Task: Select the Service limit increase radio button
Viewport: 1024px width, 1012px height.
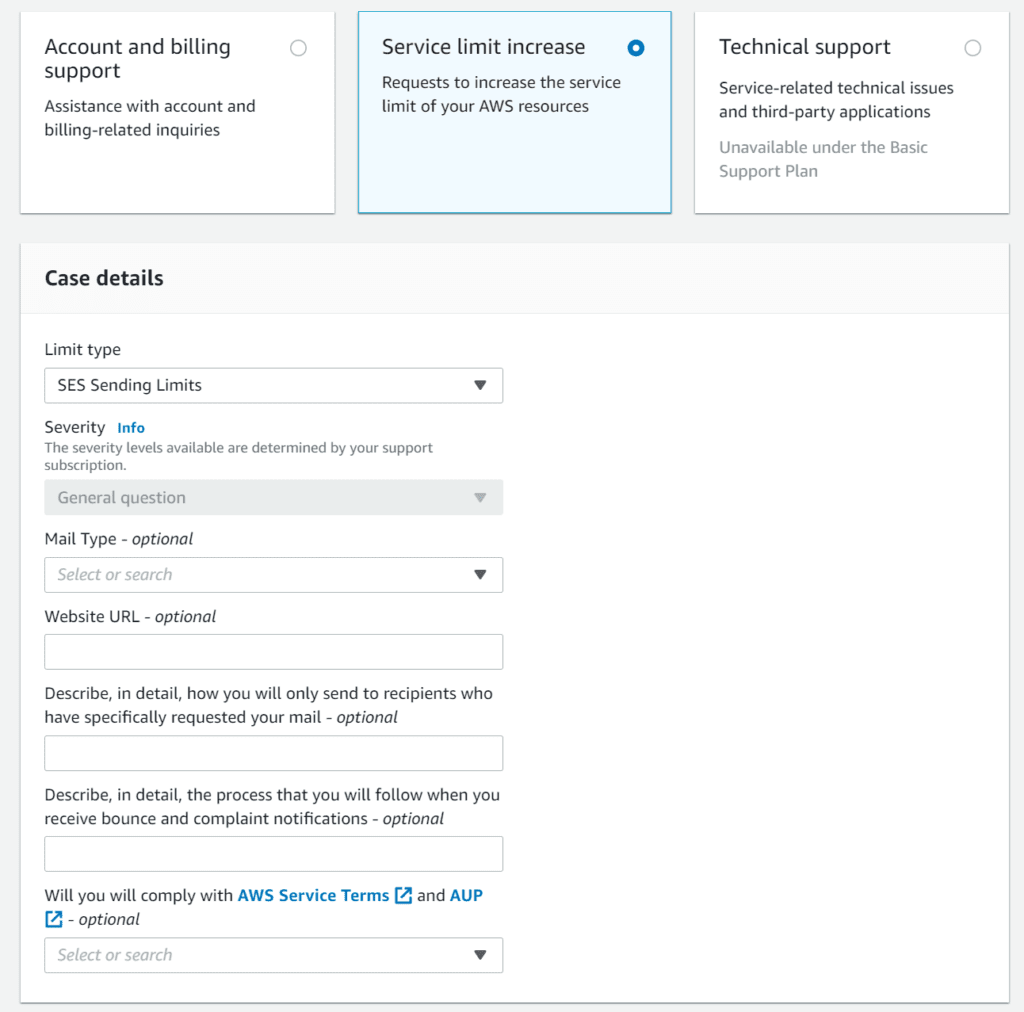Action: click(x=635, y=48)
